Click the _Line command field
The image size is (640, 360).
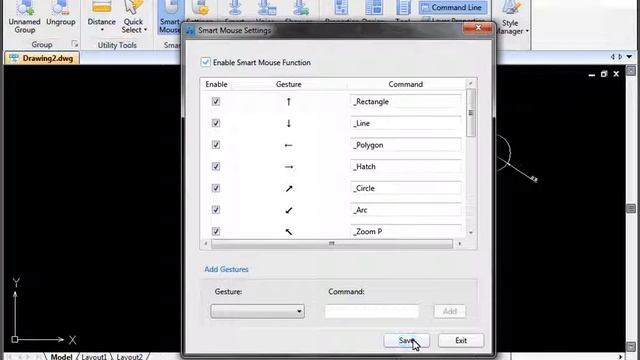(406, 123)
